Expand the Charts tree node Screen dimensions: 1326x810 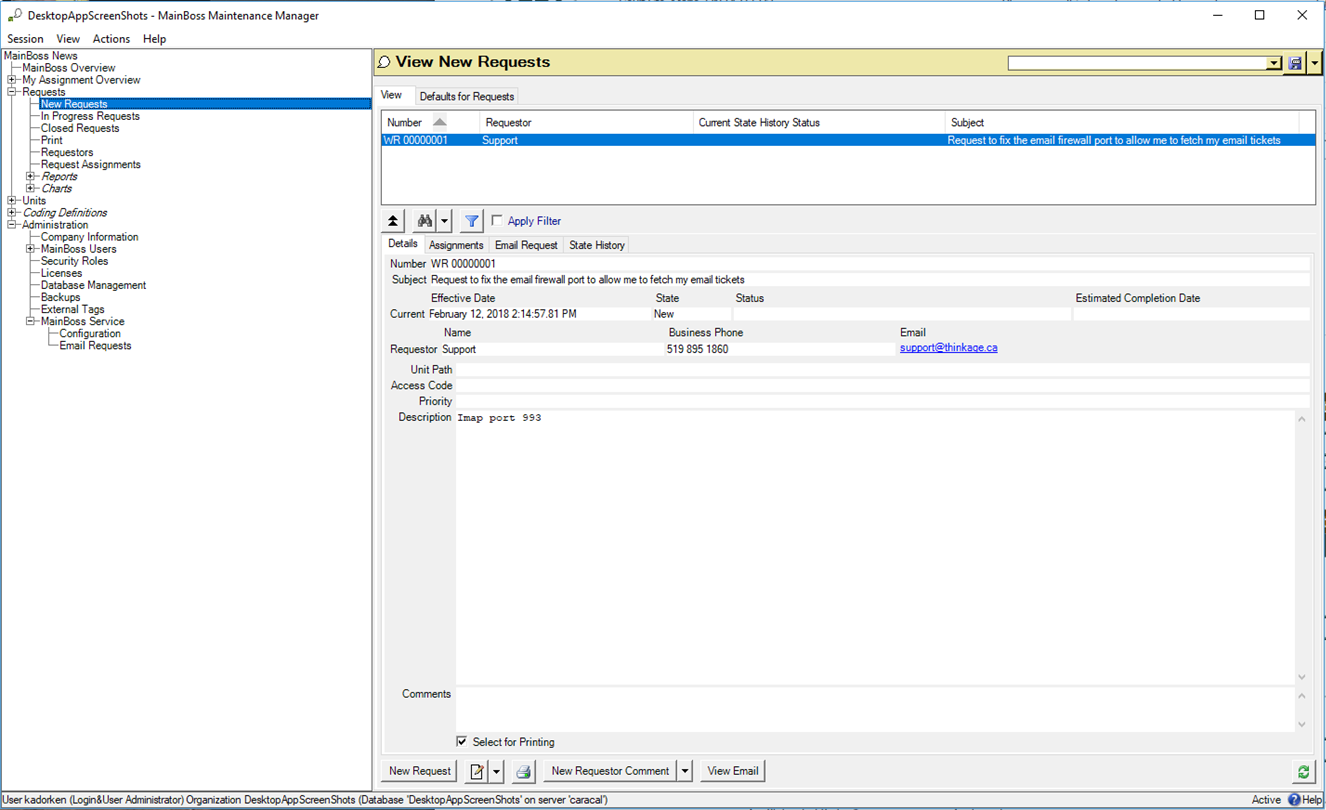click(31, 189)
